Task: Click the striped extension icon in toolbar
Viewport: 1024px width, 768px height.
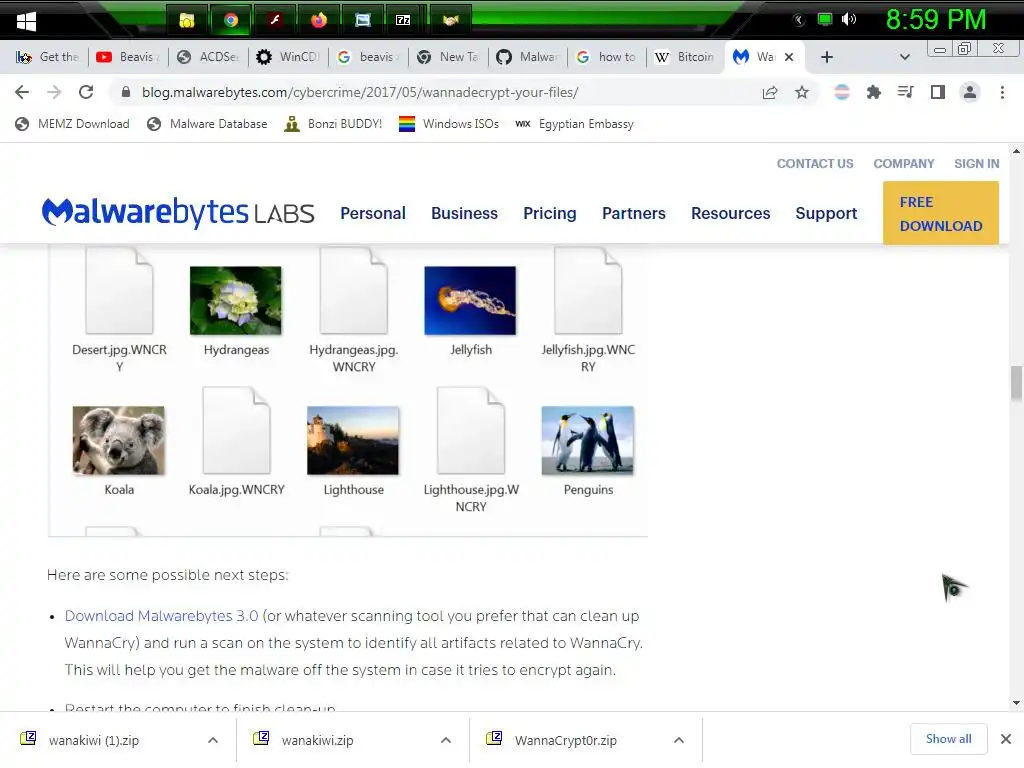Action: pyautogui.click(x=842, y=92)
